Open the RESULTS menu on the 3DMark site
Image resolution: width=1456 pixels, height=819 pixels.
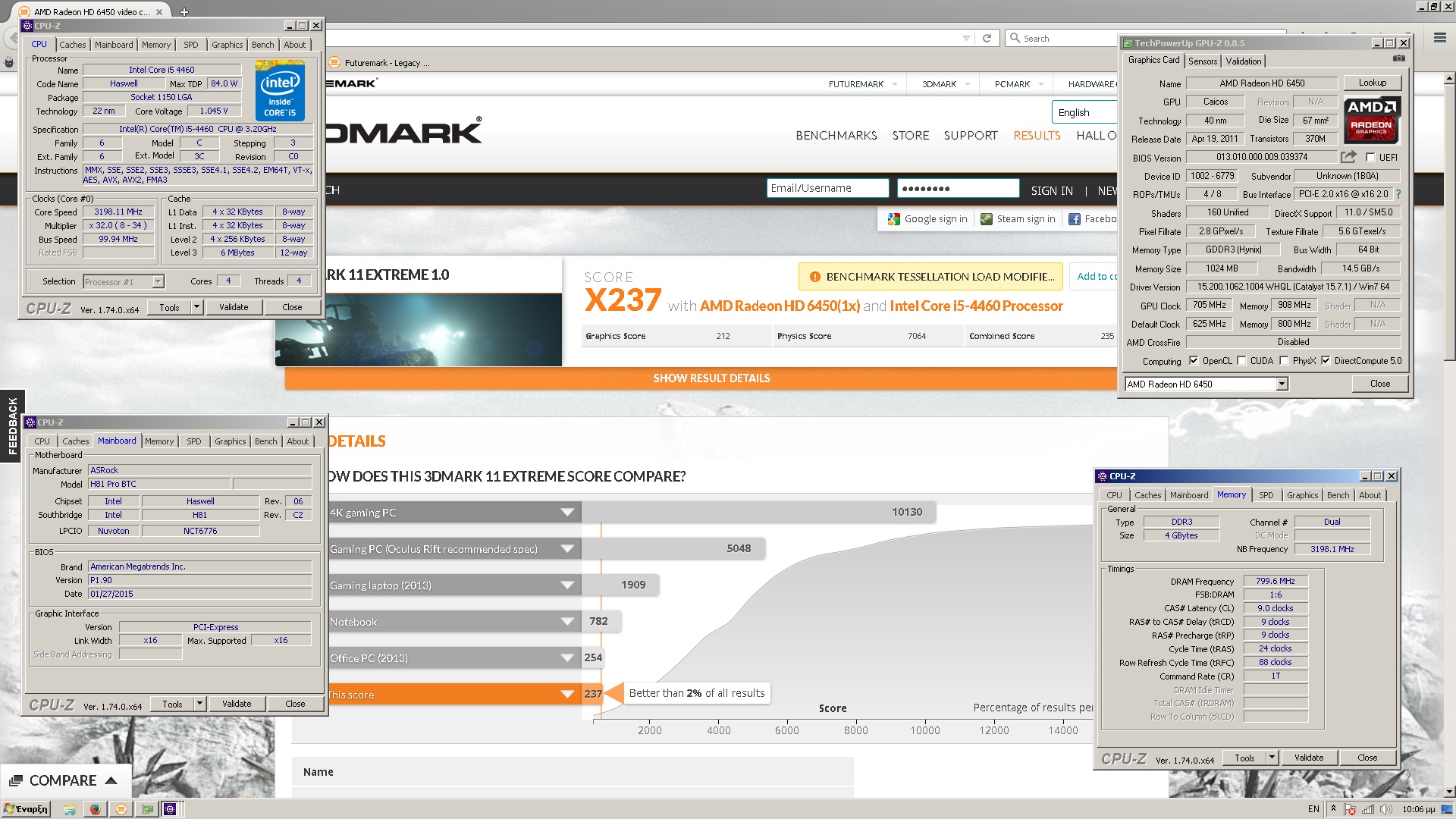point(1037,135)
